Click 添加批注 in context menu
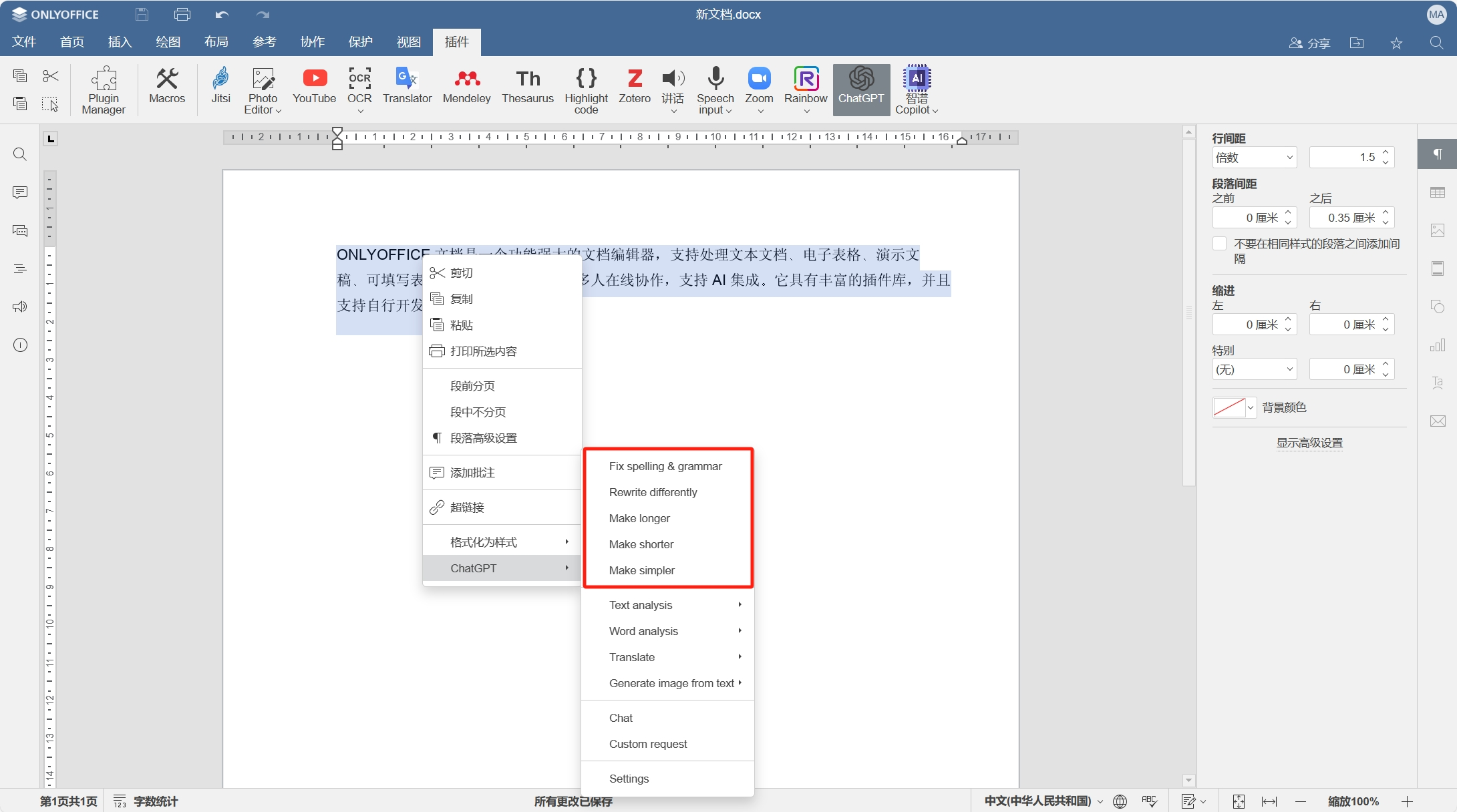 click(x=502, y=473)
